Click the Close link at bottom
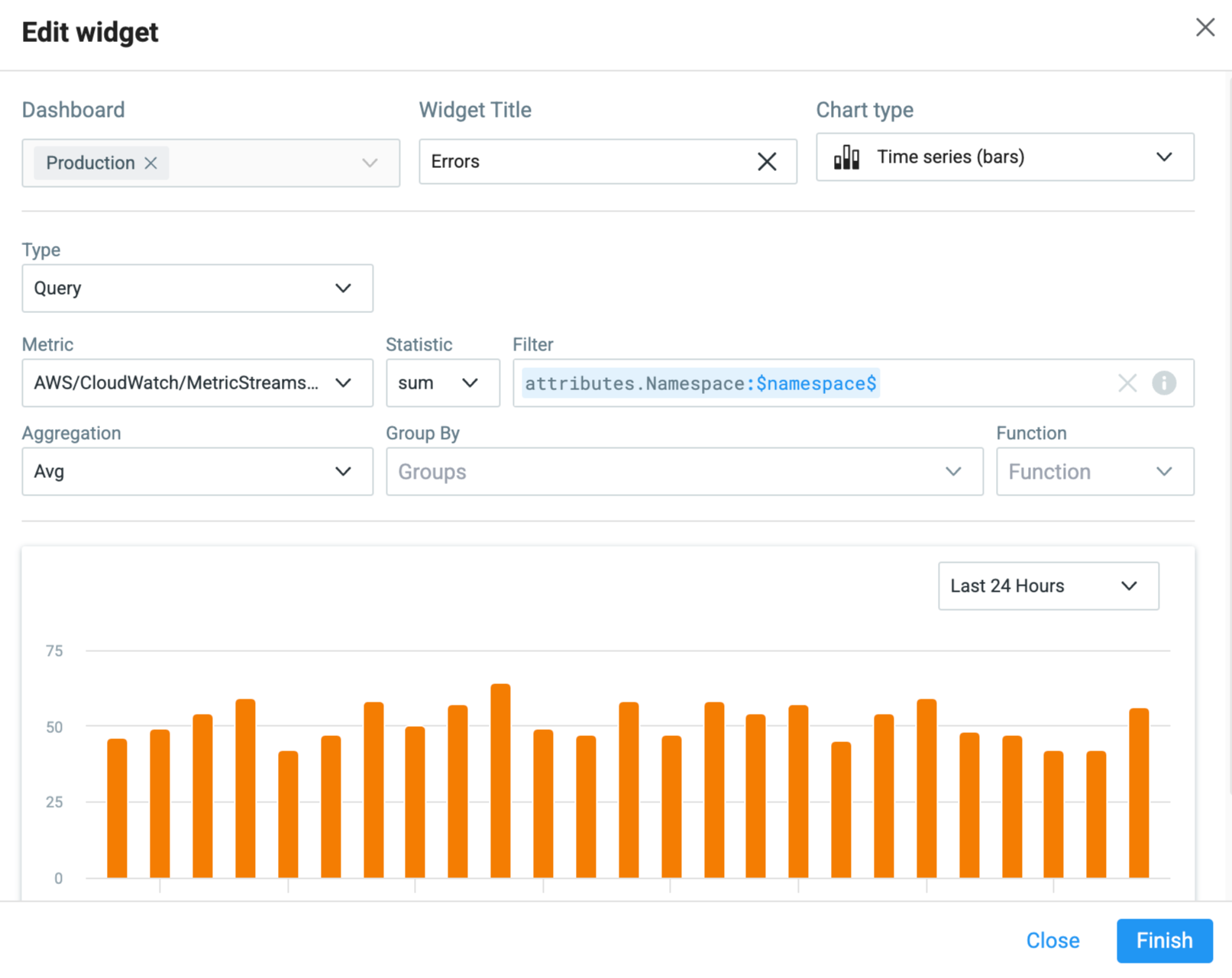This screenshot has height=978, width=1232. (x=1053, y=941)
